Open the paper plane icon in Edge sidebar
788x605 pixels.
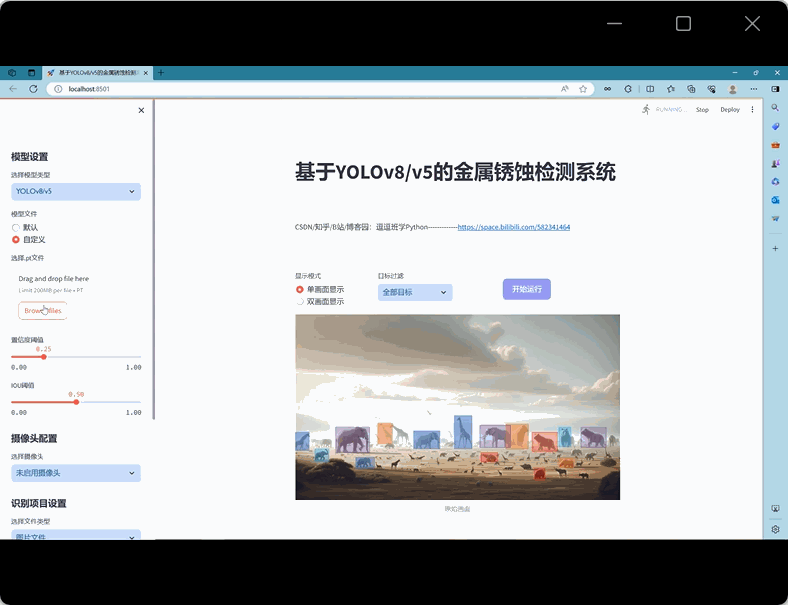click(775, 219)
